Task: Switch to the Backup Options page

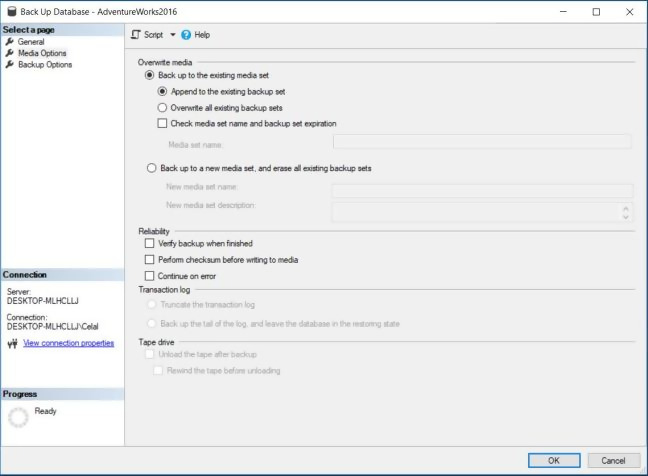Action: point(45,64)
